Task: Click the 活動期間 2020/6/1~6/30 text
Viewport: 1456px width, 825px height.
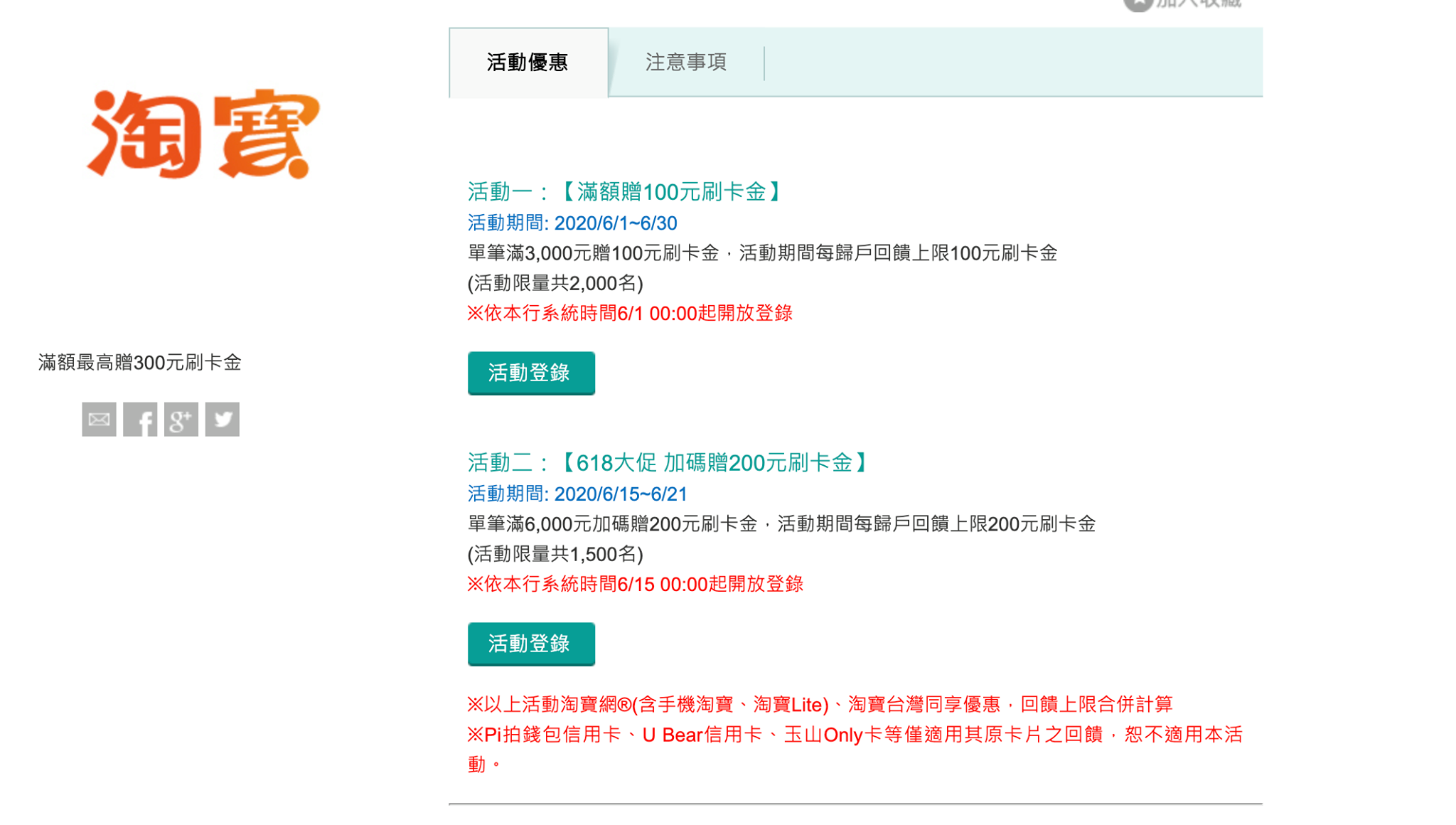Action: point(572,223)
